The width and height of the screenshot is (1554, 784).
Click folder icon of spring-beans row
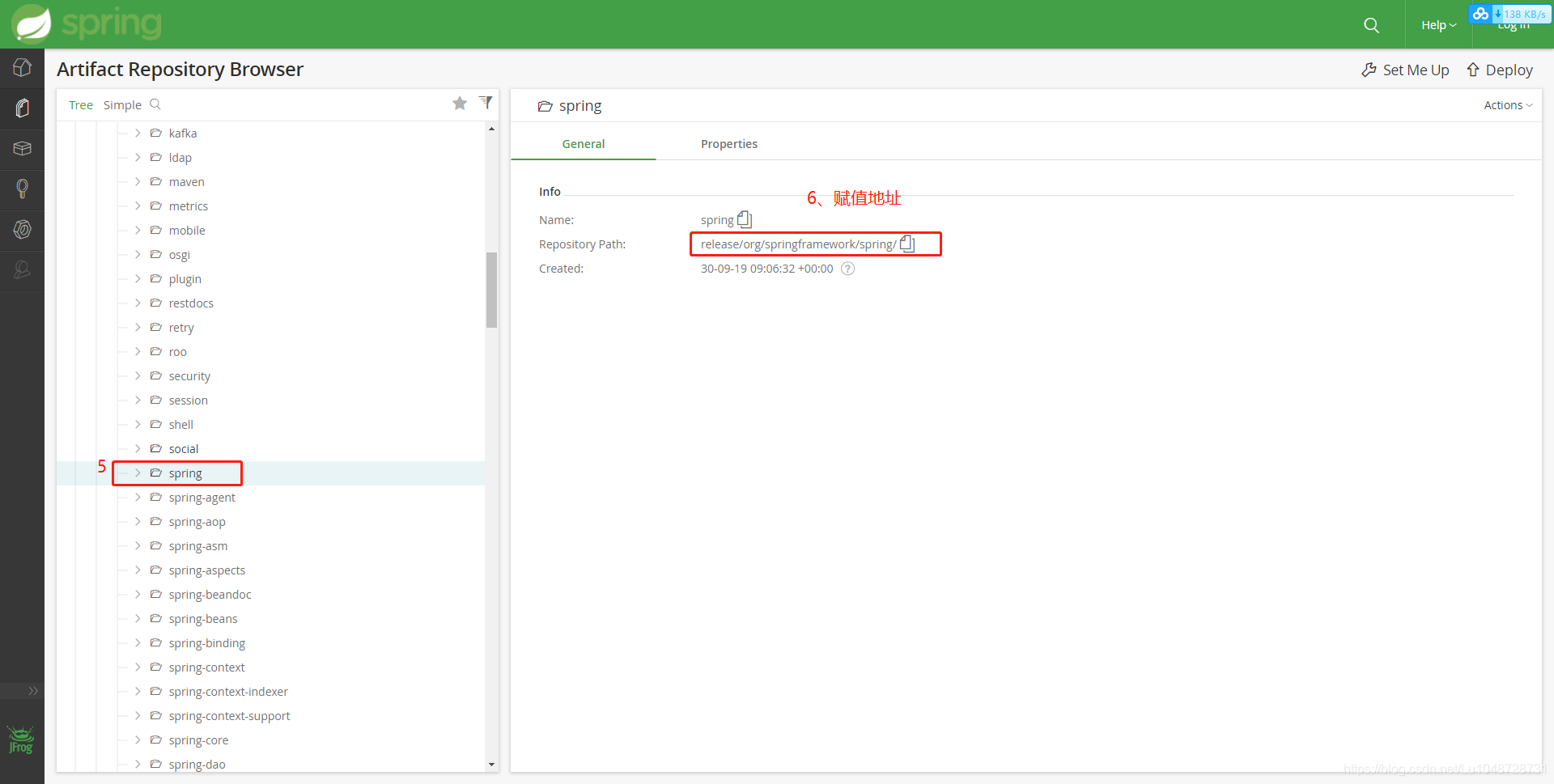[156, 618]
